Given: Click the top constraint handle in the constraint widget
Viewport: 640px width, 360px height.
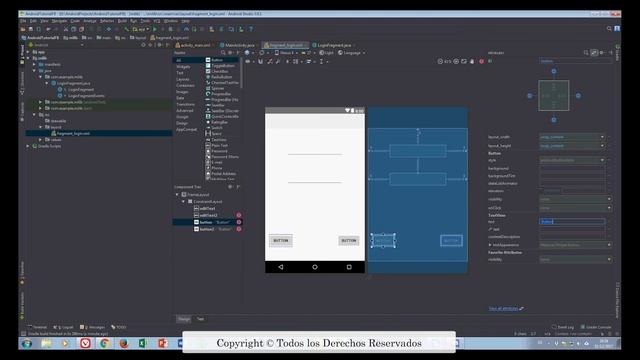Looking at the screenshot, I should pos(554,71).
